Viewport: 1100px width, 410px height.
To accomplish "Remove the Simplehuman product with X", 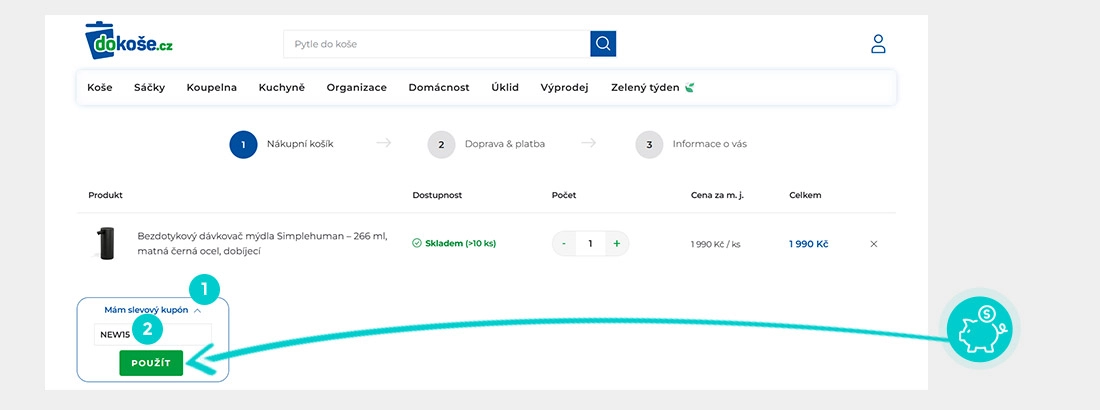I will coord(873,244).
